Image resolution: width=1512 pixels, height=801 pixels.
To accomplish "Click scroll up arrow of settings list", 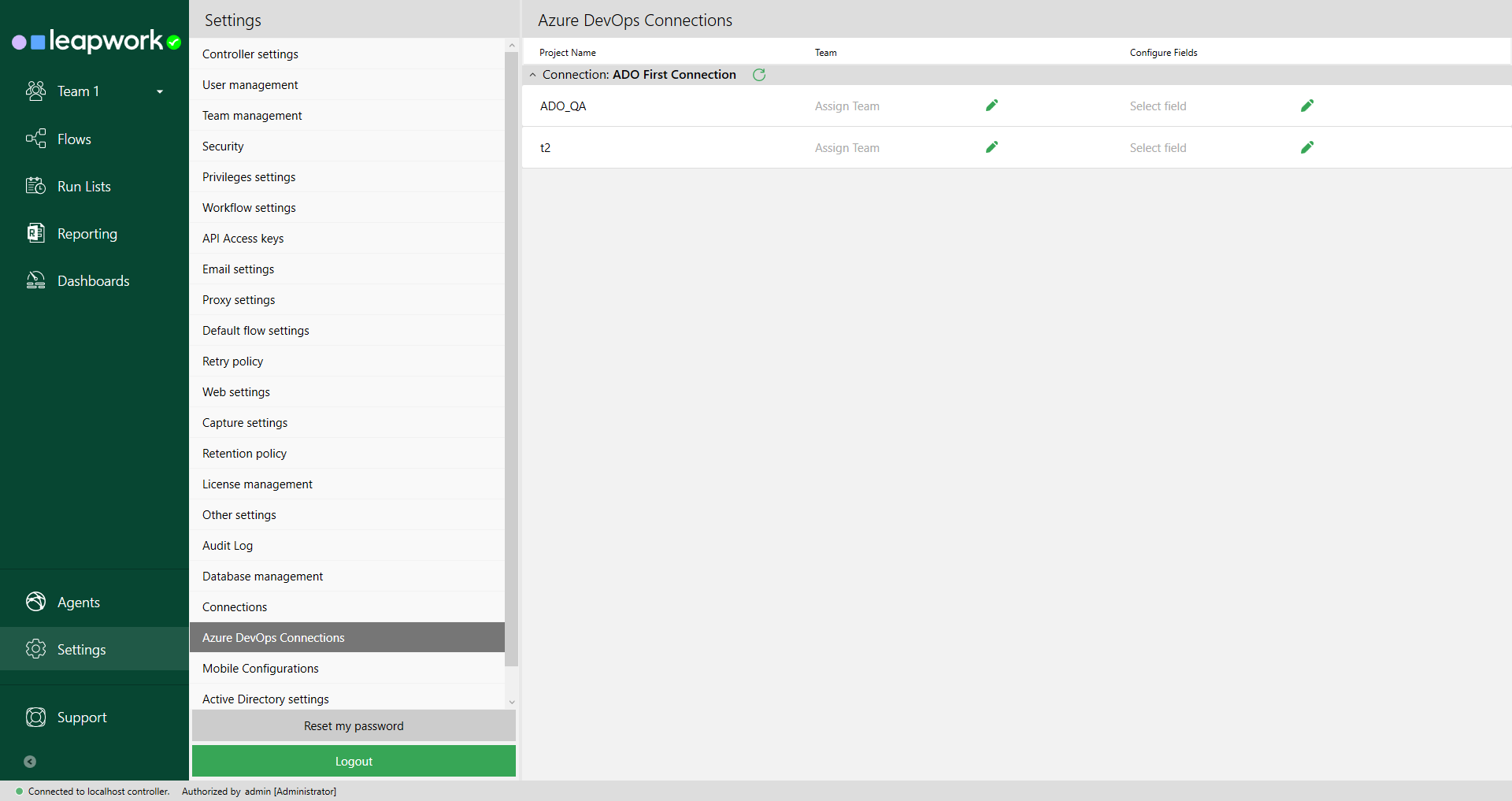I will point(512,46).
